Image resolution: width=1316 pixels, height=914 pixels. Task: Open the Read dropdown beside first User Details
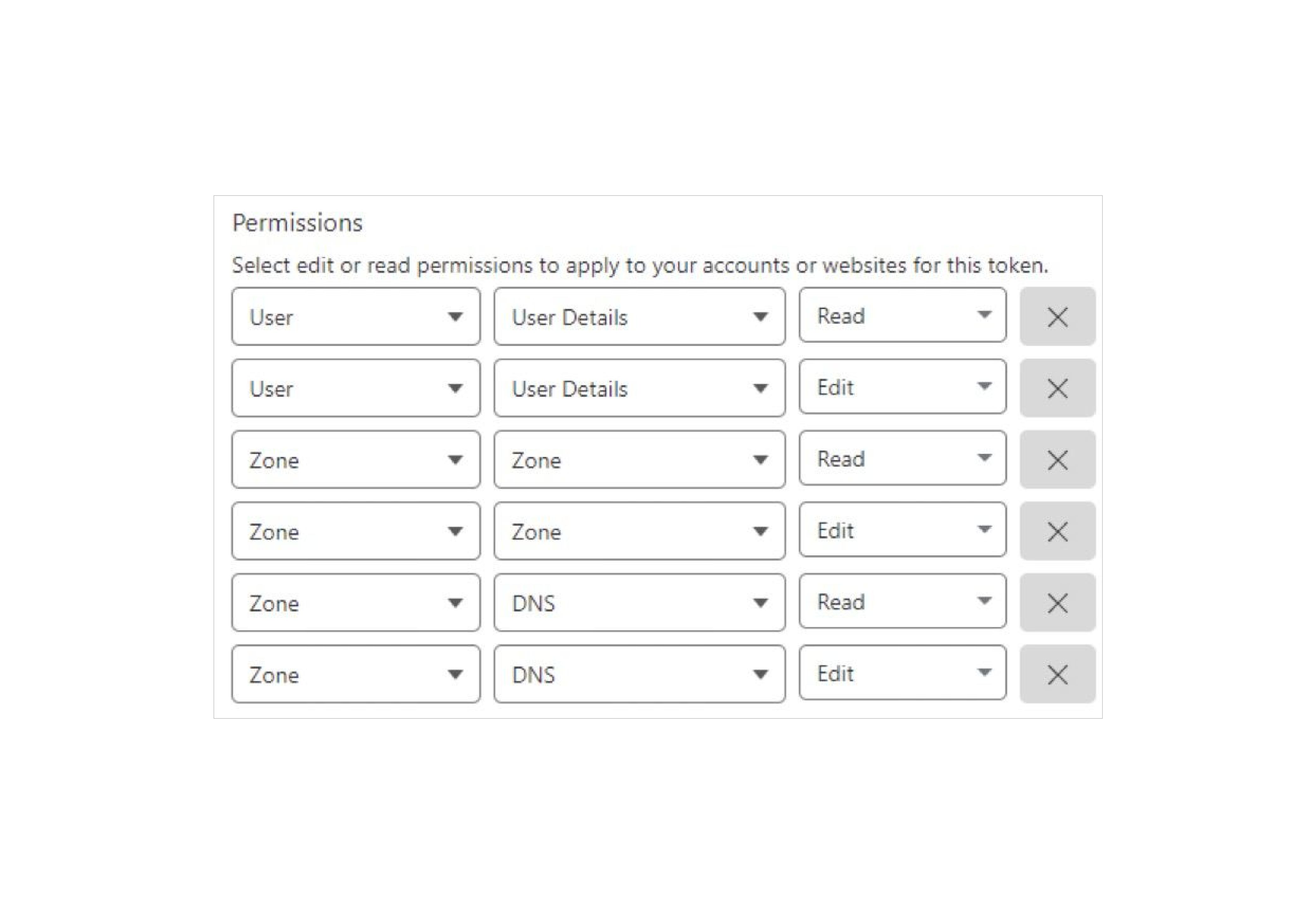(902, 315)
